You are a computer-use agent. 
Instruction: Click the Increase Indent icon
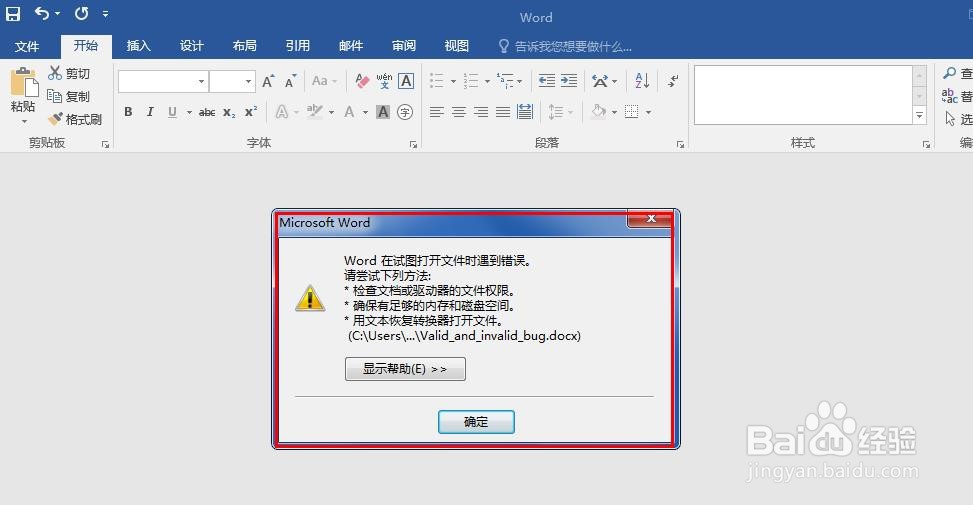(x=569, y=81)
